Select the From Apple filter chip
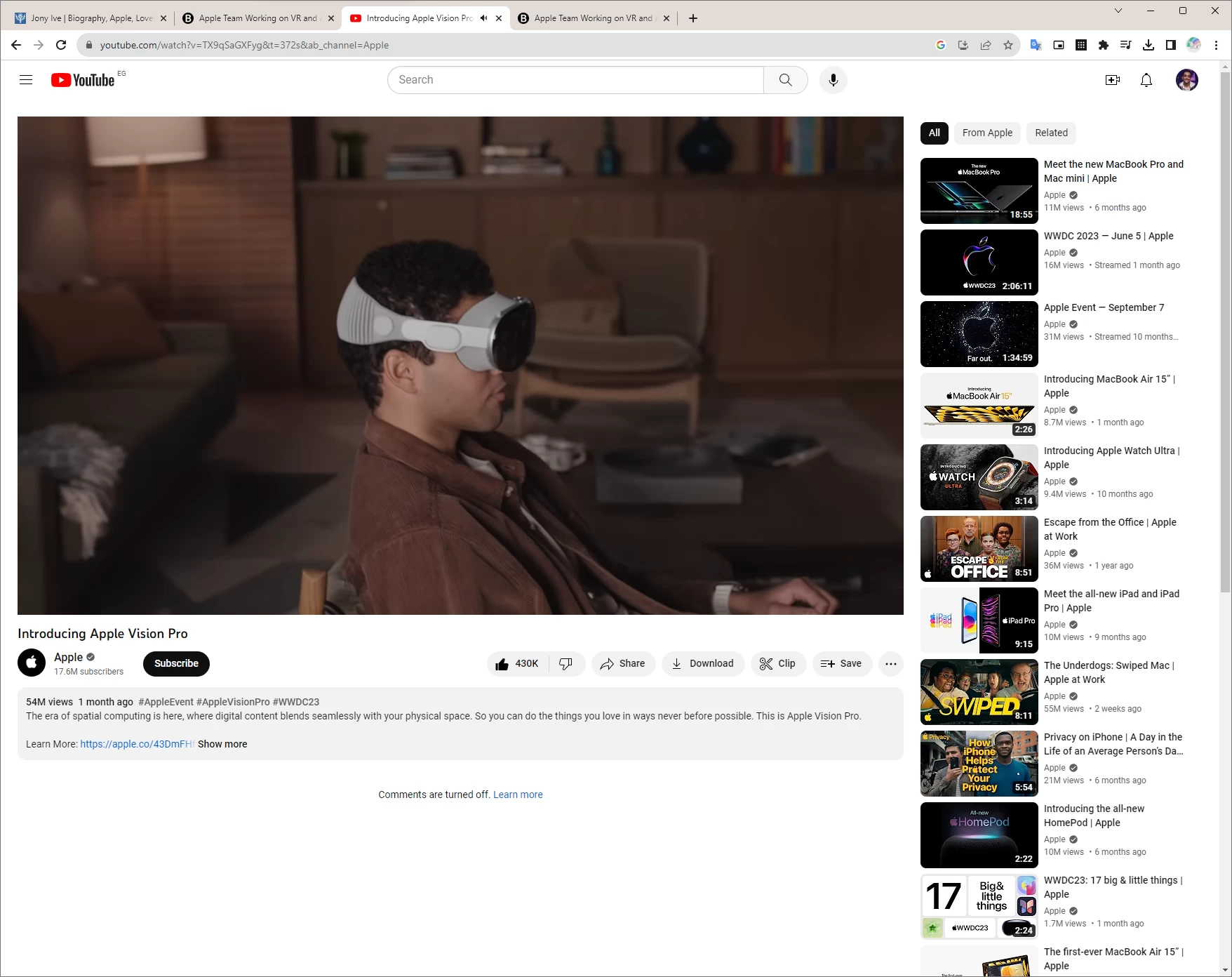This screenshot has height=977, width=1232. click(x=987, y=133)
